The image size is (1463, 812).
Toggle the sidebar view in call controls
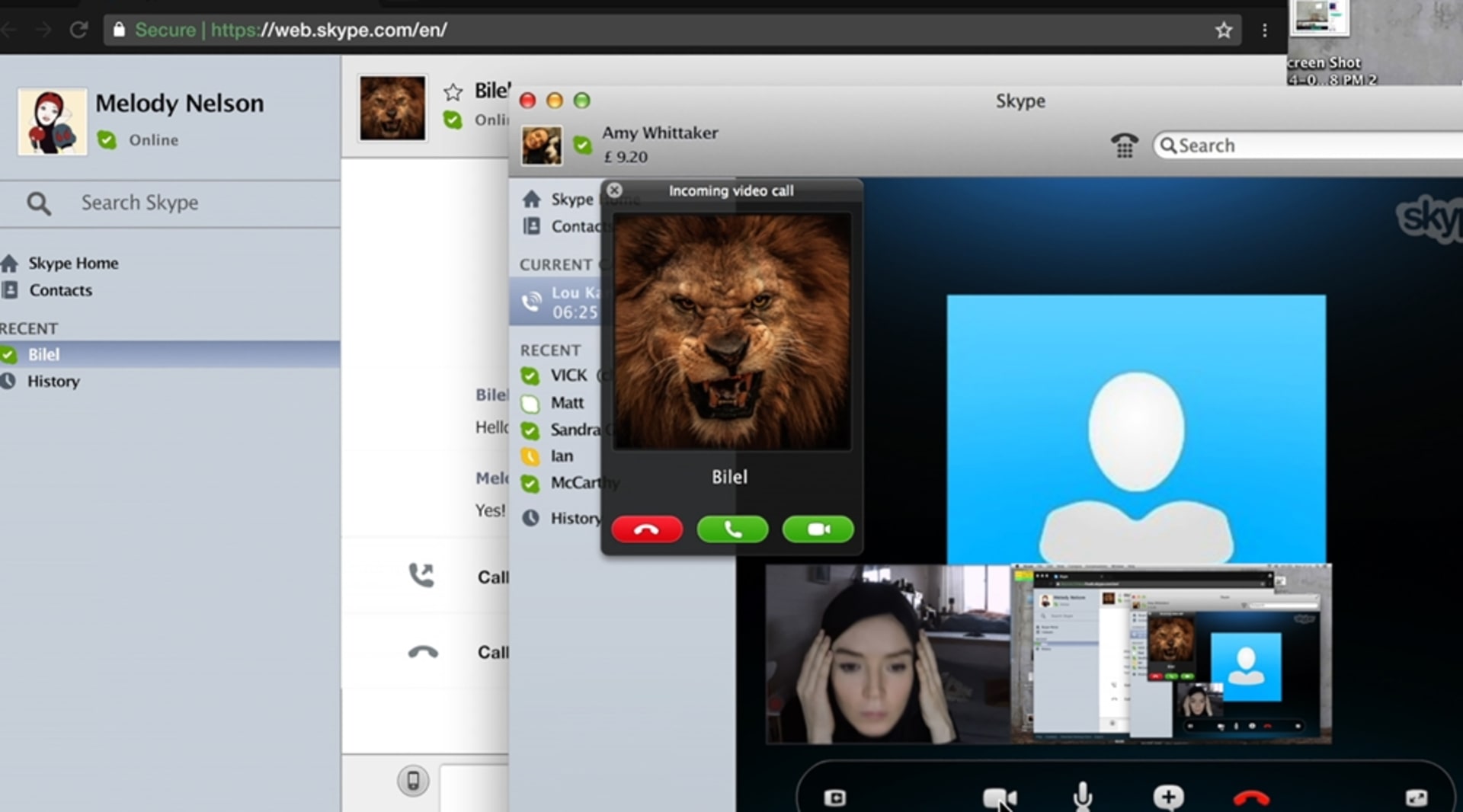(x=835, y=798)
